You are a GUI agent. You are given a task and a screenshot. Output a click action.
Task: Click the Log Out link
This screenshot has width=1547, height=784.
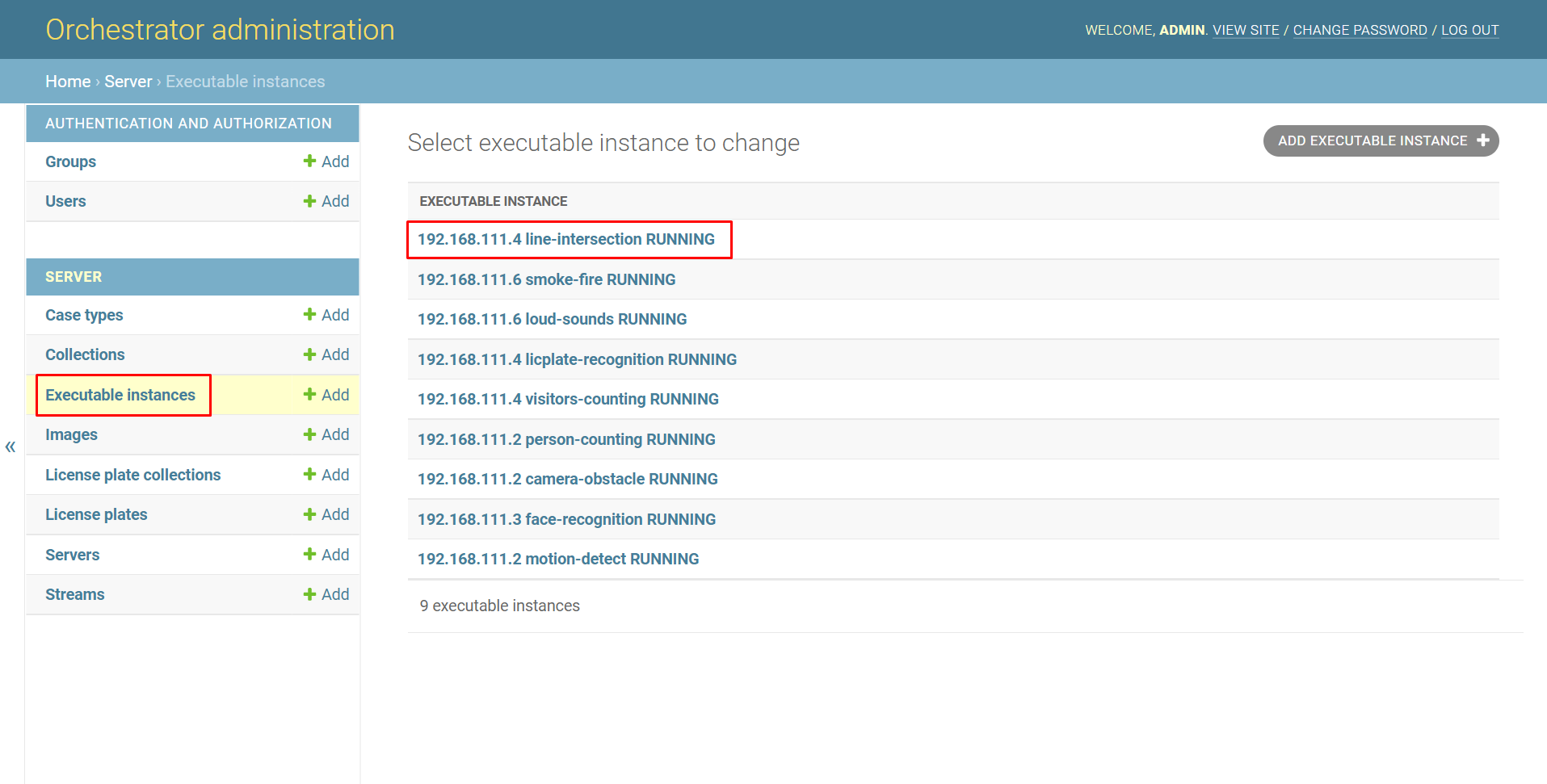pos(1469,30)
